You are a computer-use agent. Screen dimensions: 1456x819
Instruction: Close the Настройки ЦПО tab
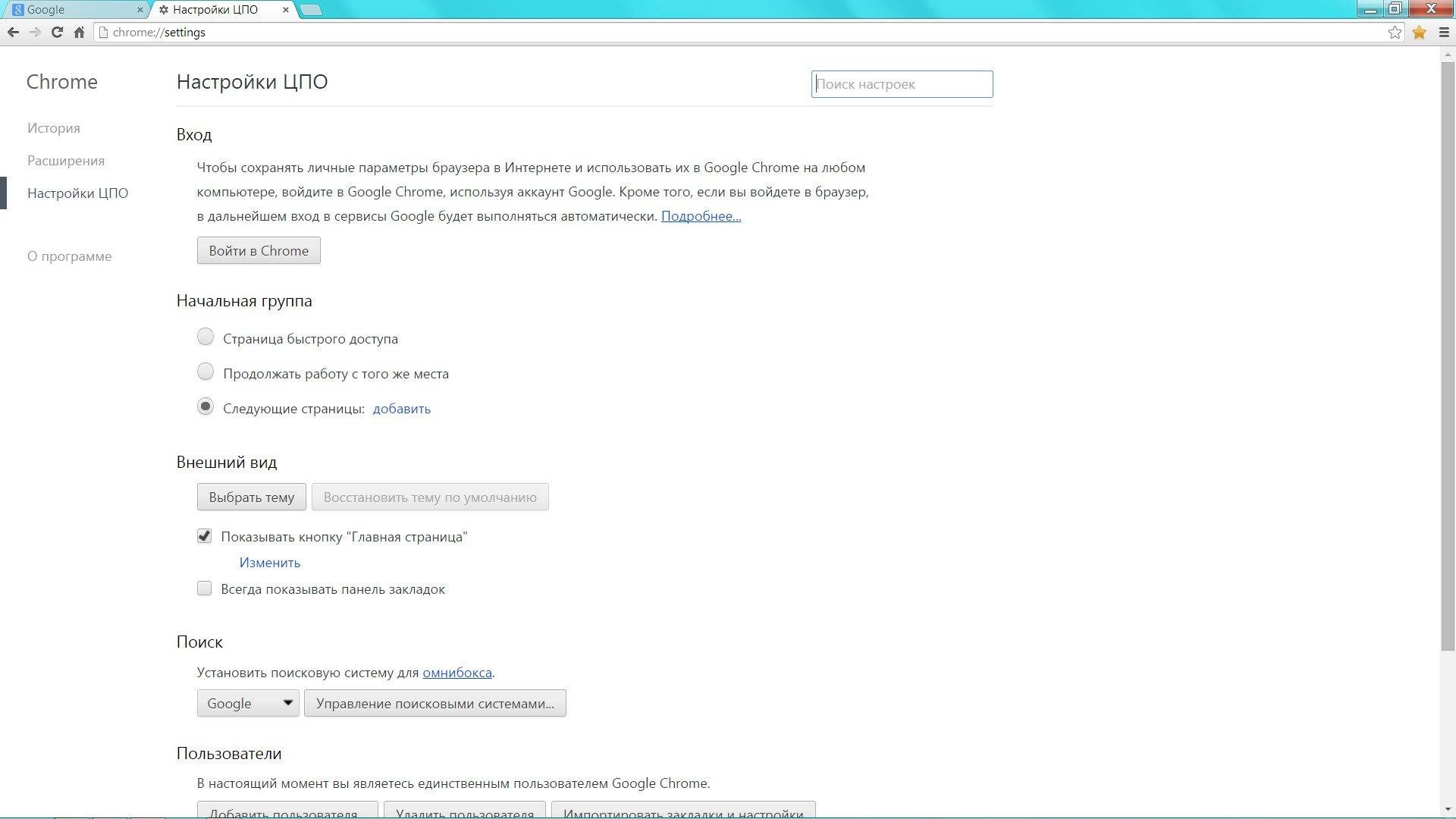(286, 10)
